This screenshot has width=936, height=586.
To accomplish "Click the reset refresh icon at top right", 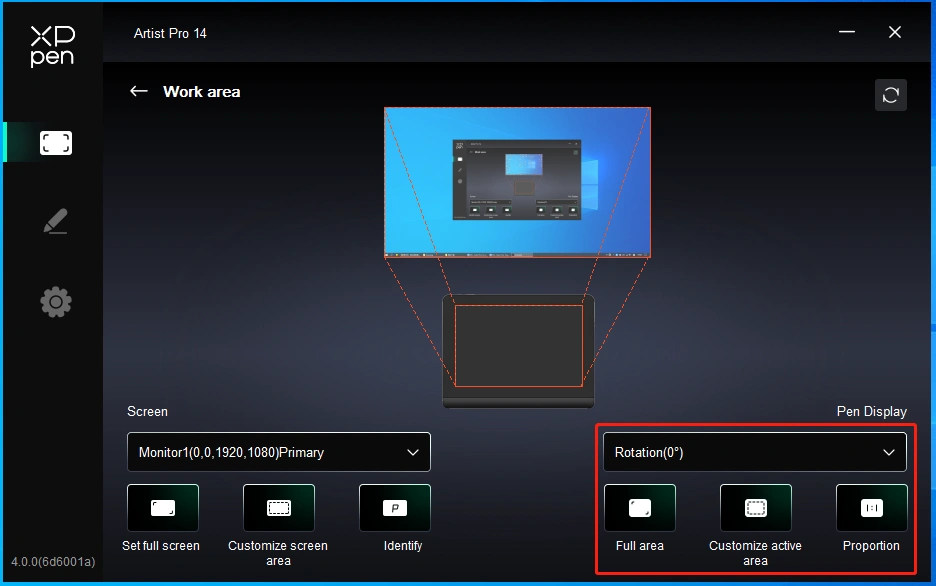I will pos(891,95).
